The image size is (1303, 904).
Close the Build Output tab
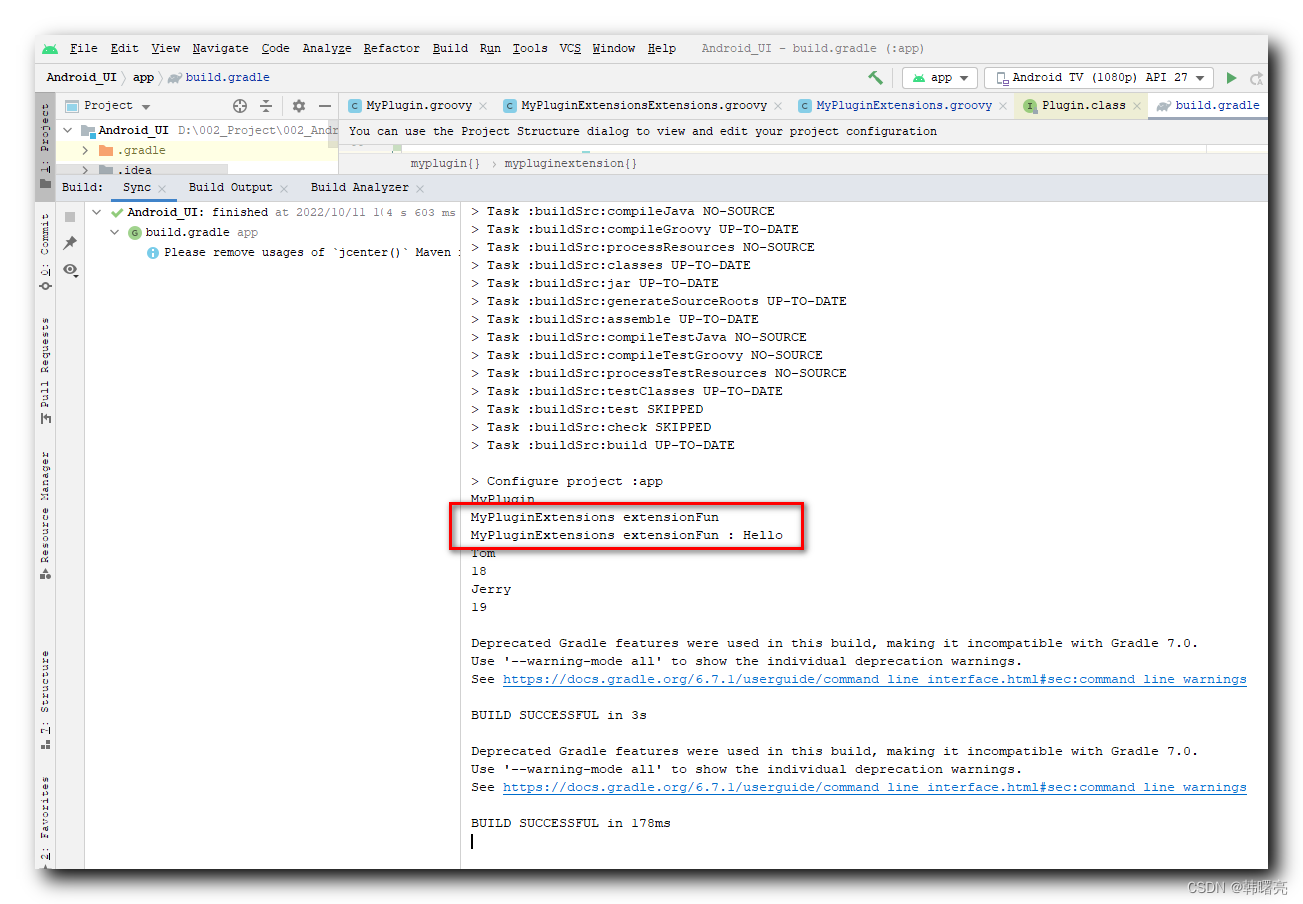tap(284, 188)
